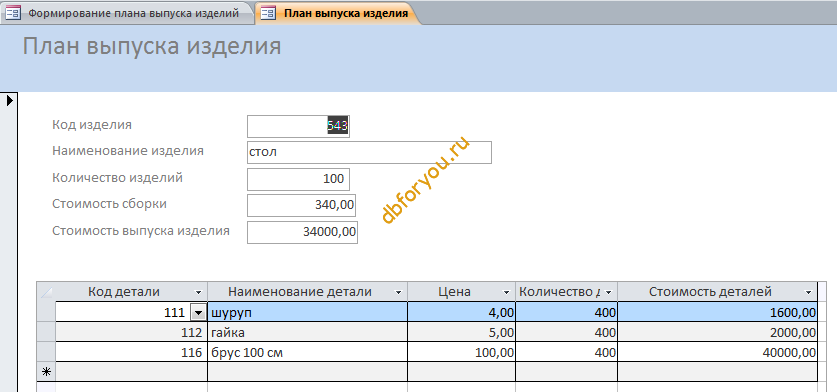
Task: Click the cost cell 1600,00
Action: pyautogui.click(x=717, y=312)
